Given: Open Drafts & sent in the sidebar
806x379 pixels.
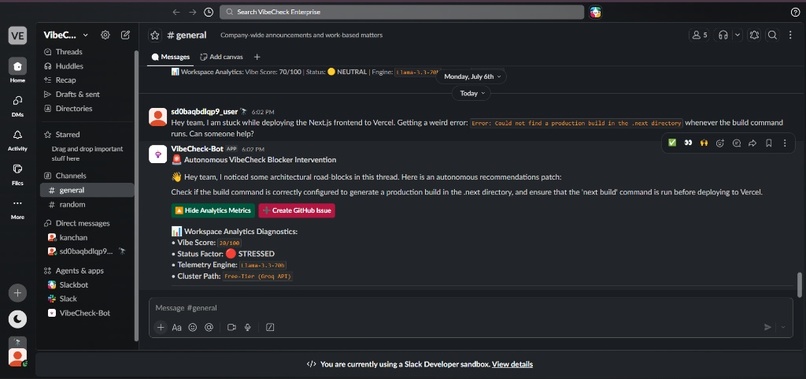Looking at the screenshot, I should [x=78, y=94].
